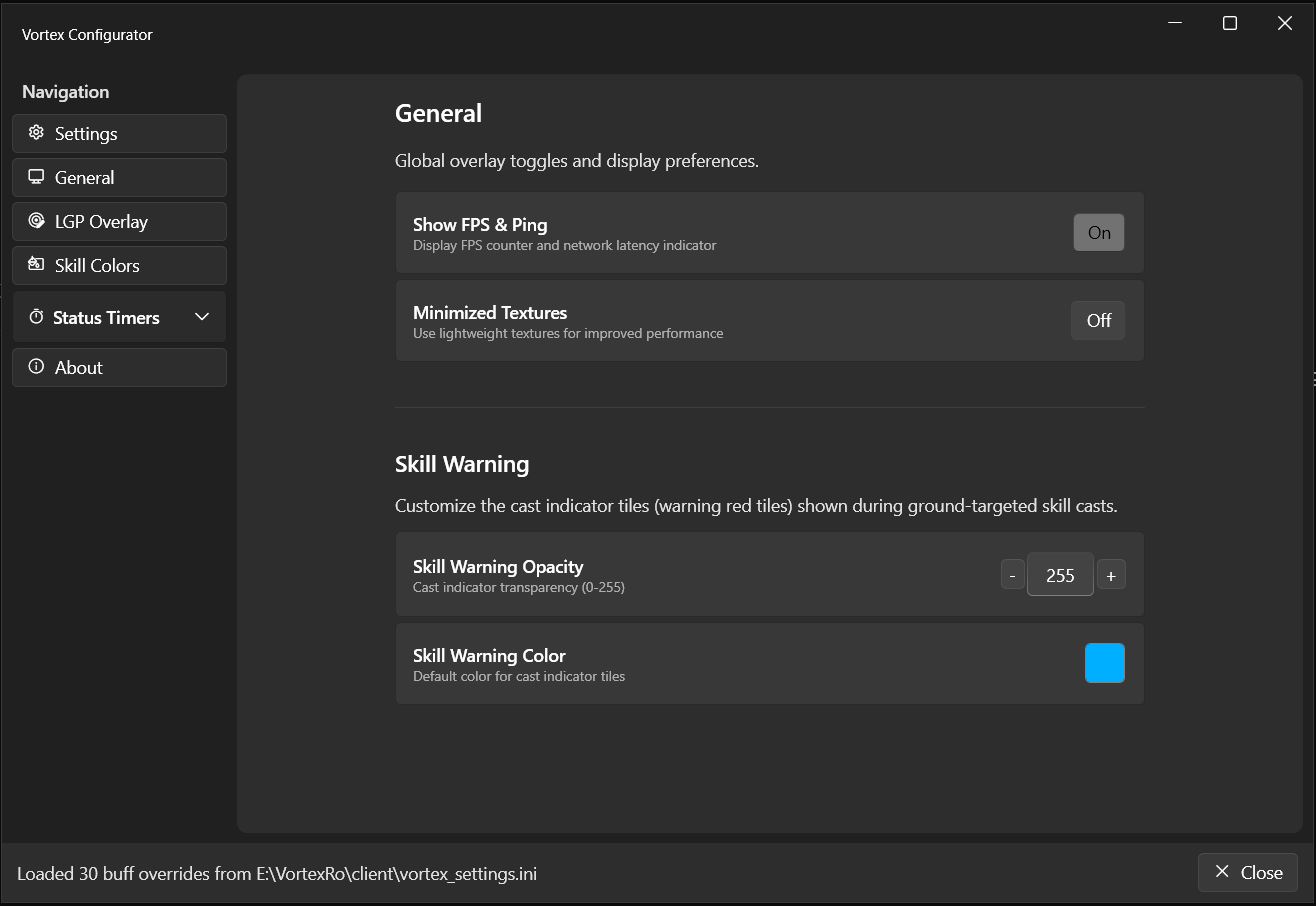
Task: Click the monitor icon beside General
Action: tap(36, 177)
